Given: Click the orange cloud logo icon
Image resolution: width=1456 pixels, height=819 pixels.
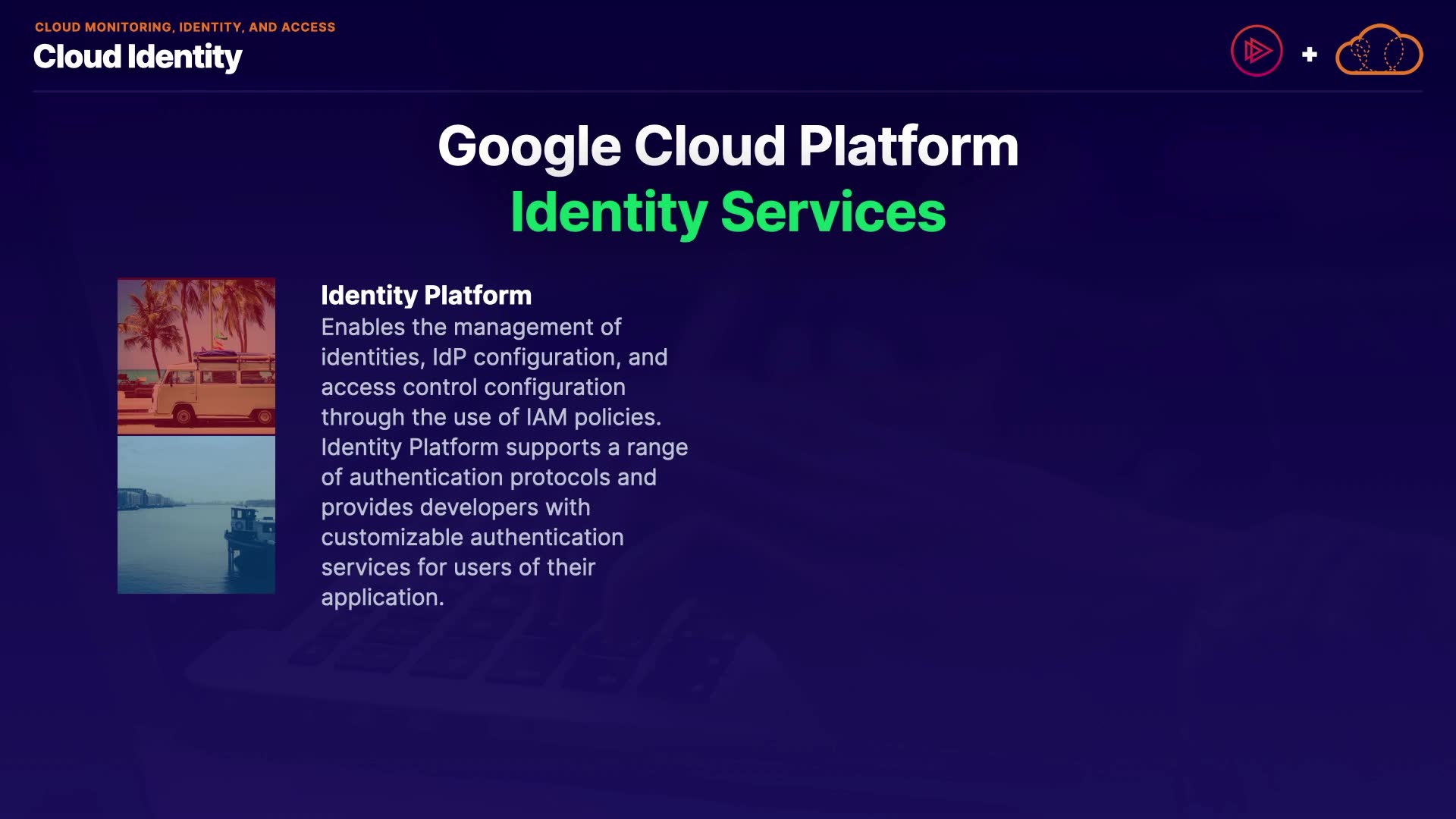Looking at the screenshot, I should pos(1379,52).
